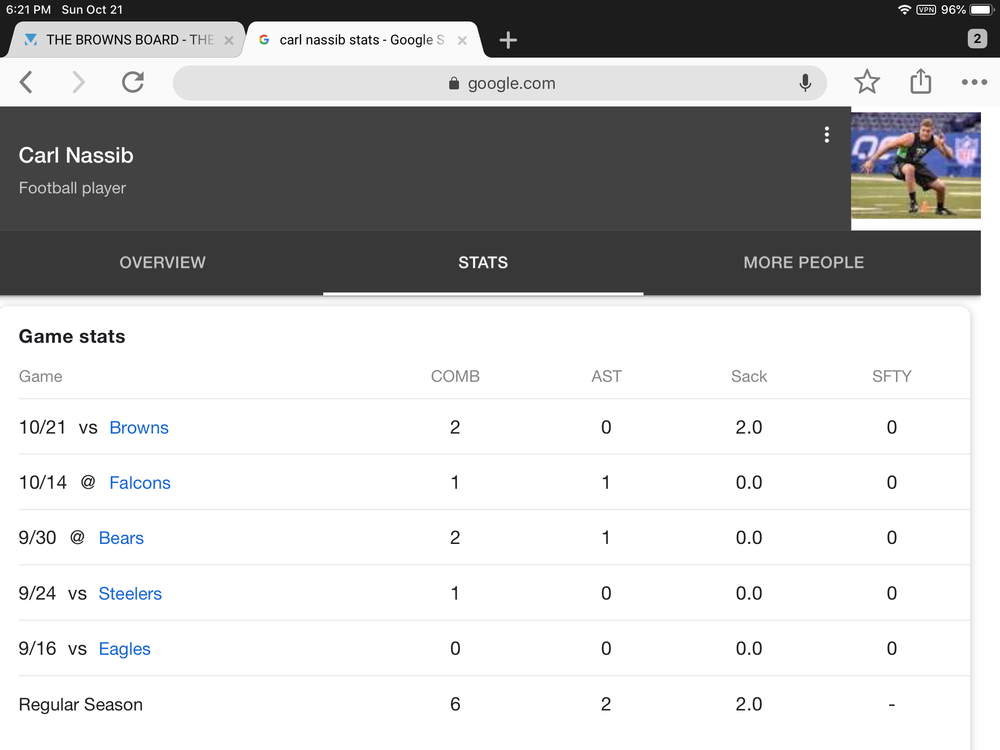
Task: Click the Carl Nassib name heading
Action: [76, 155]
